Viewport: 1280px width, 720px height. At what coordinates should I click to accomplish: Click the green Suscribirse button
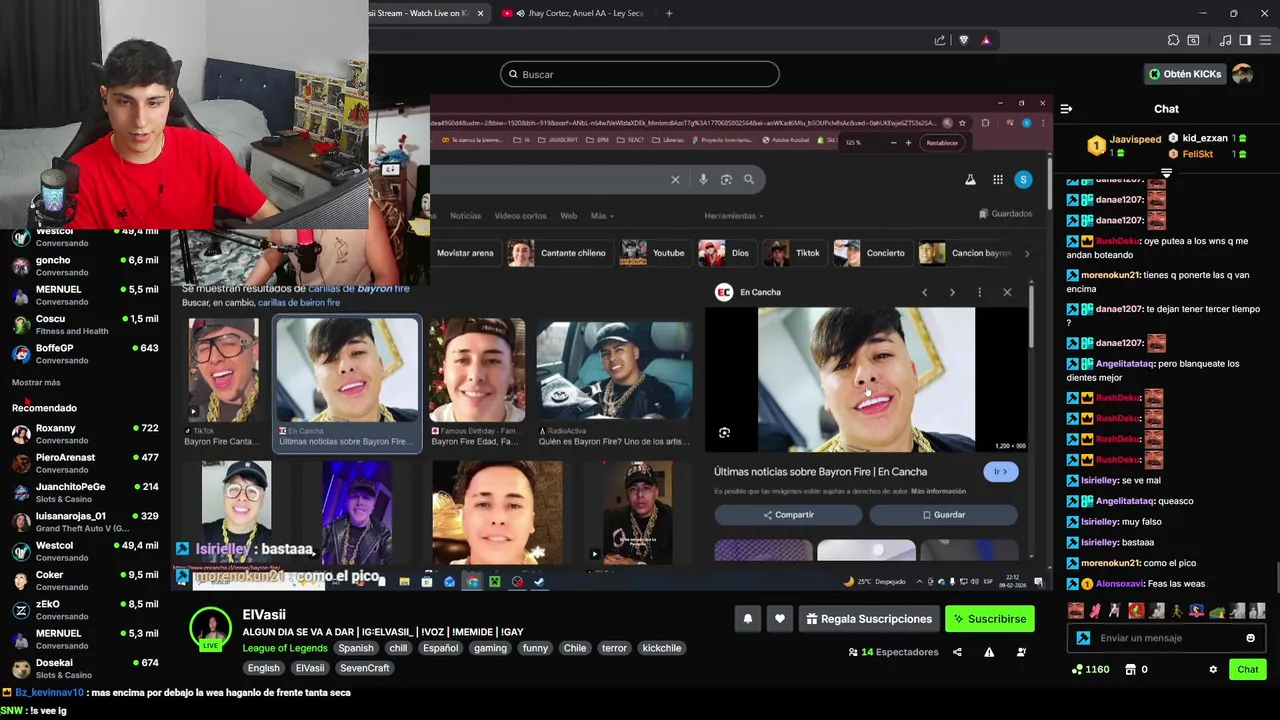tap(989, 619)
